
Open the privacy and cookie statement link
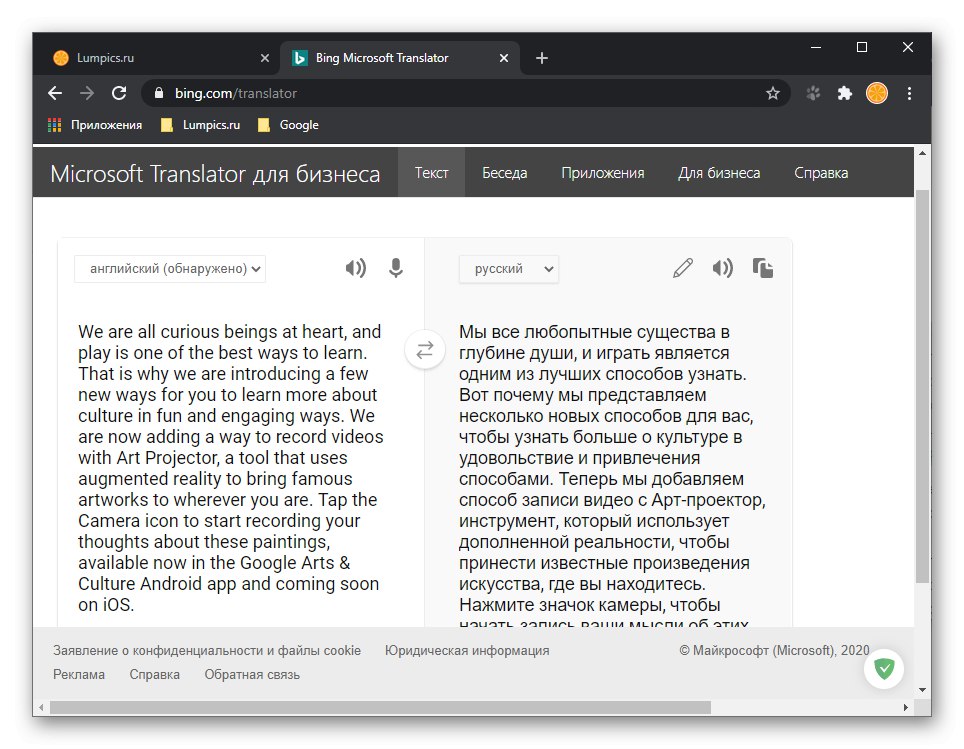(207, 651)
